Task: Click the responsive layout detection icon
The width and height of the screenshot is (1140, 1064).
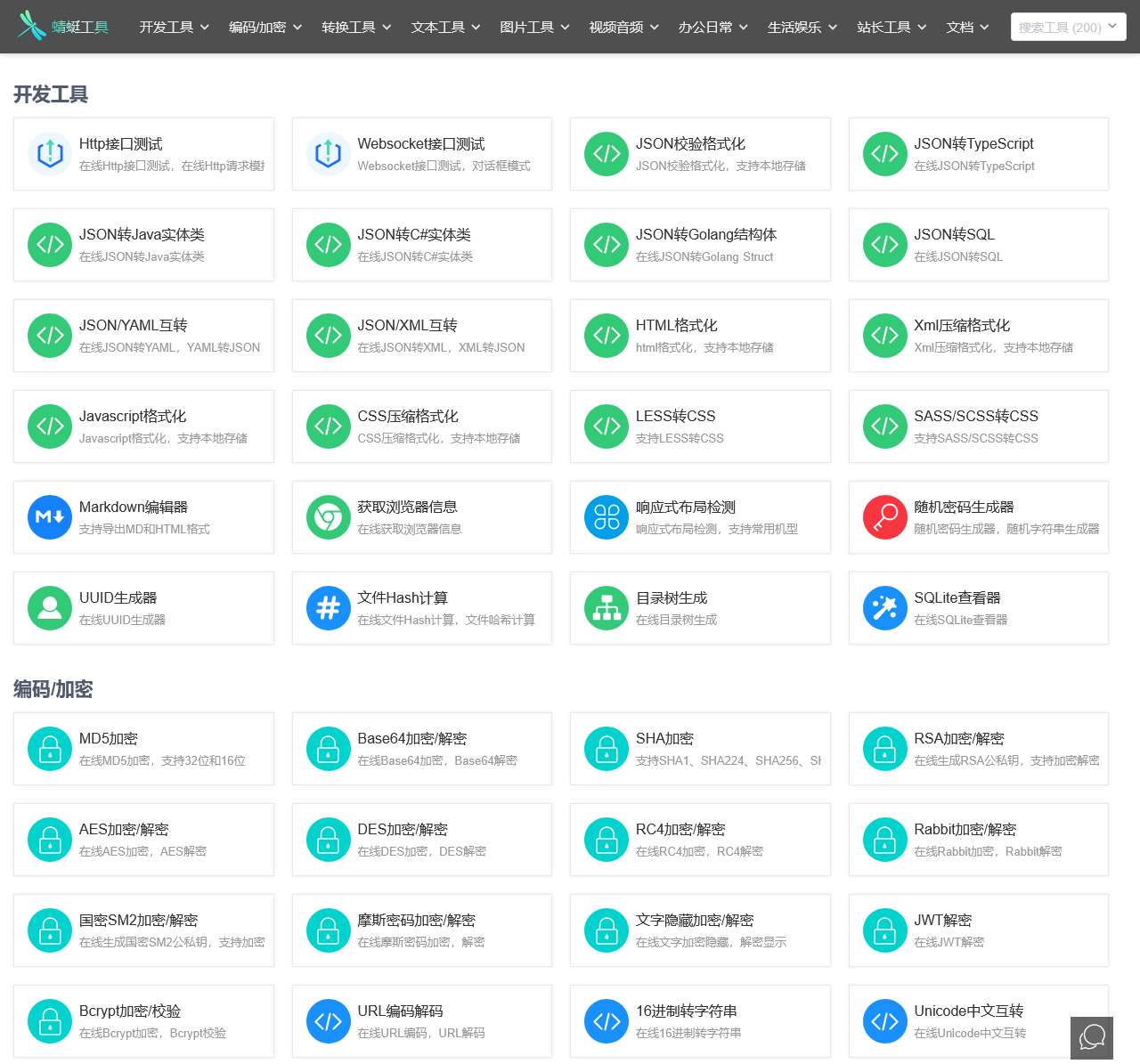Action: point(607,517)
